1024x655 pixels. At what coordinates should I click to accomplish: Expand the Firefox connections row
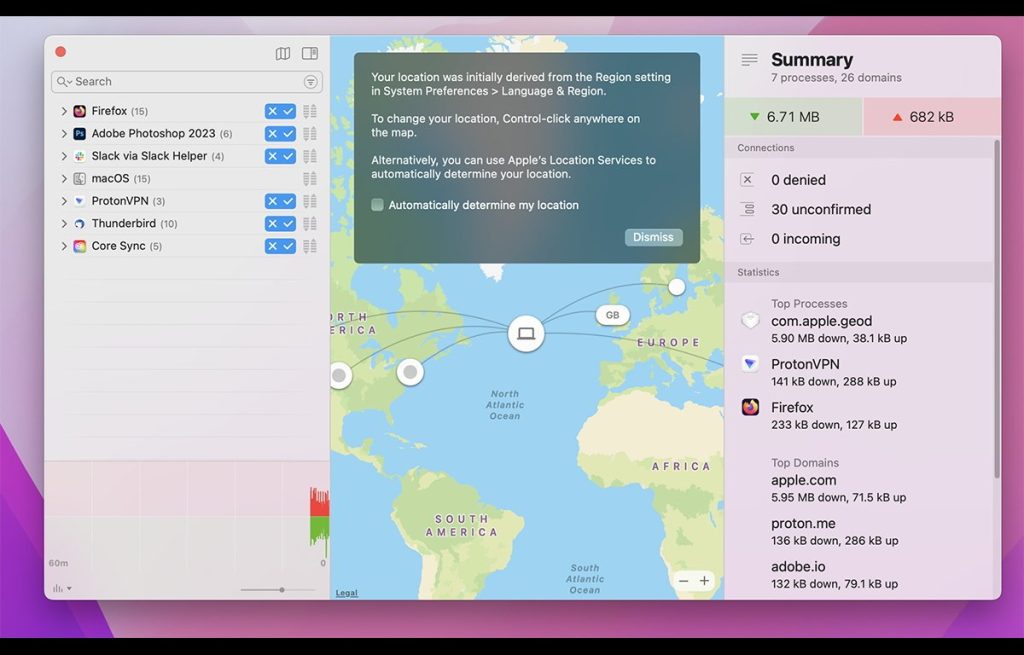click(64, 111)
